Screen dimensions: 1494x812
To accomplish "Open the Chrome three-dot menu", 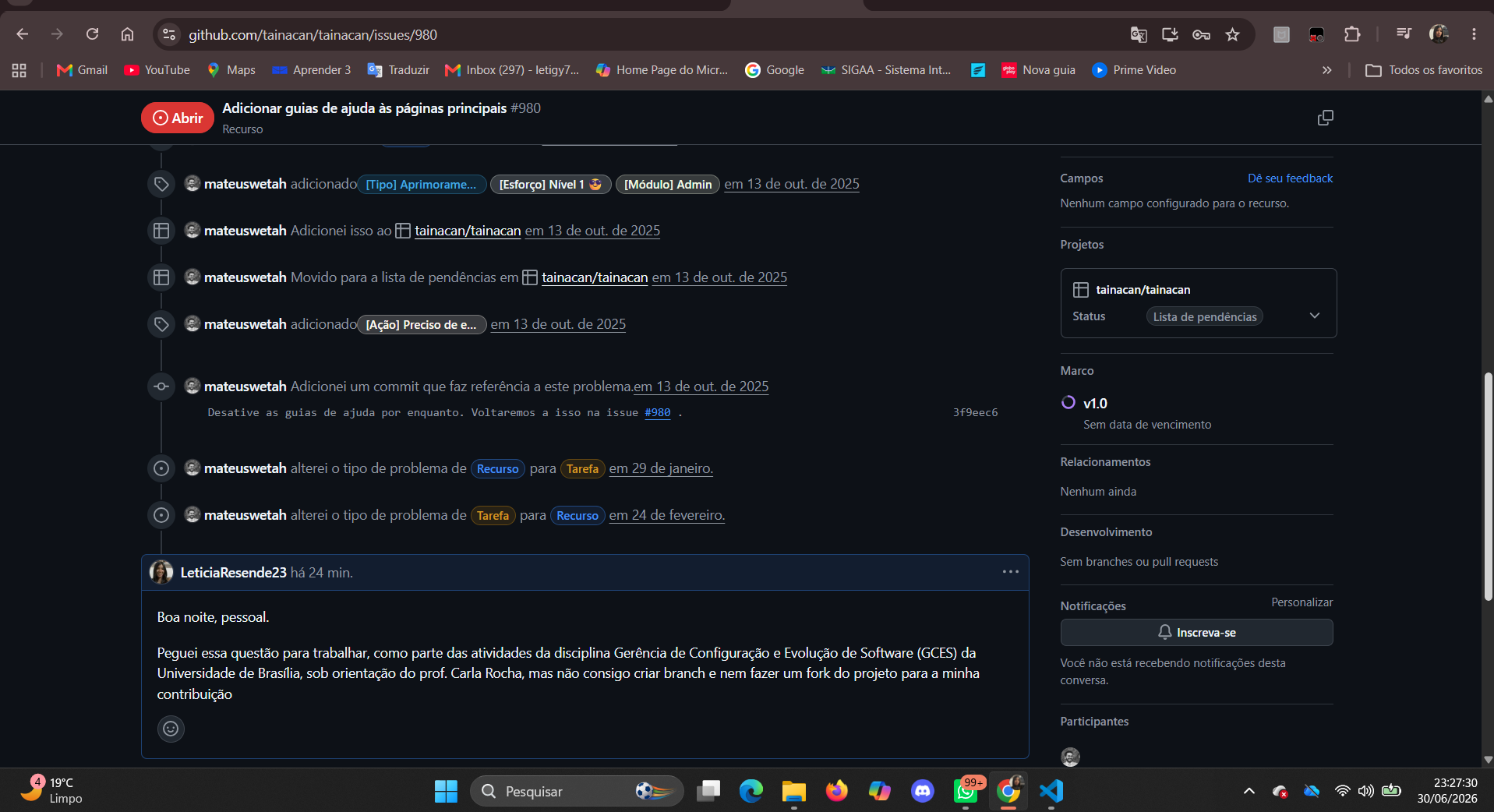I will (x=1474, y=34).
